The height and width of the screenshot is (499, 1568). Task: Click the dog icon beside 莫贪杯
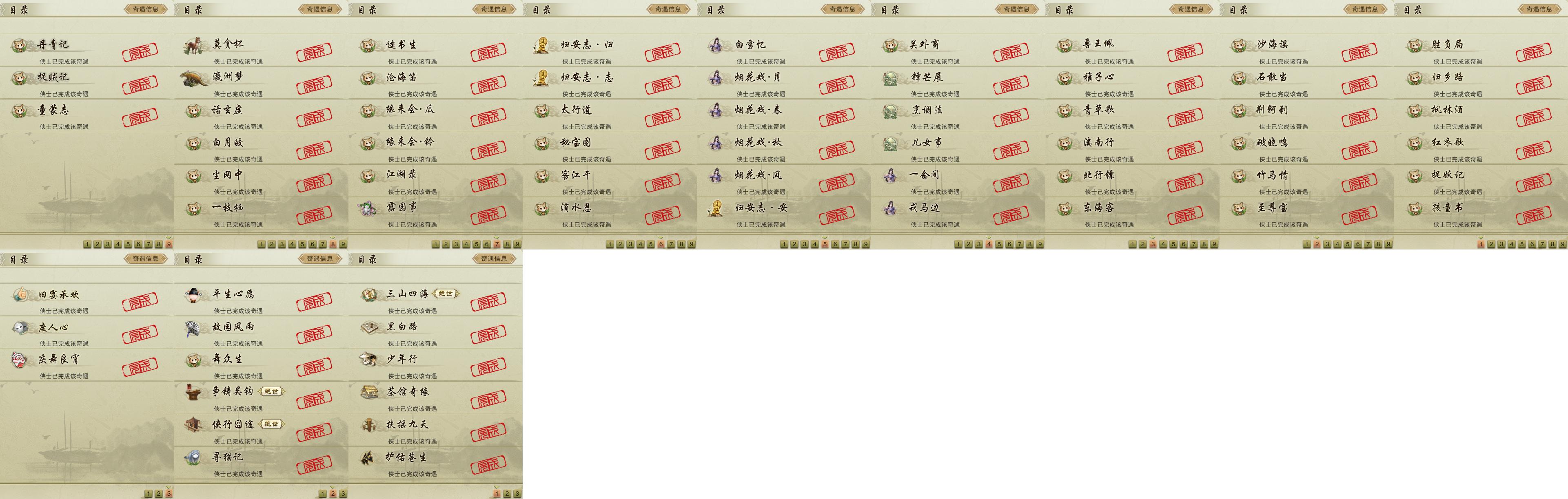[x=193, y=46]
